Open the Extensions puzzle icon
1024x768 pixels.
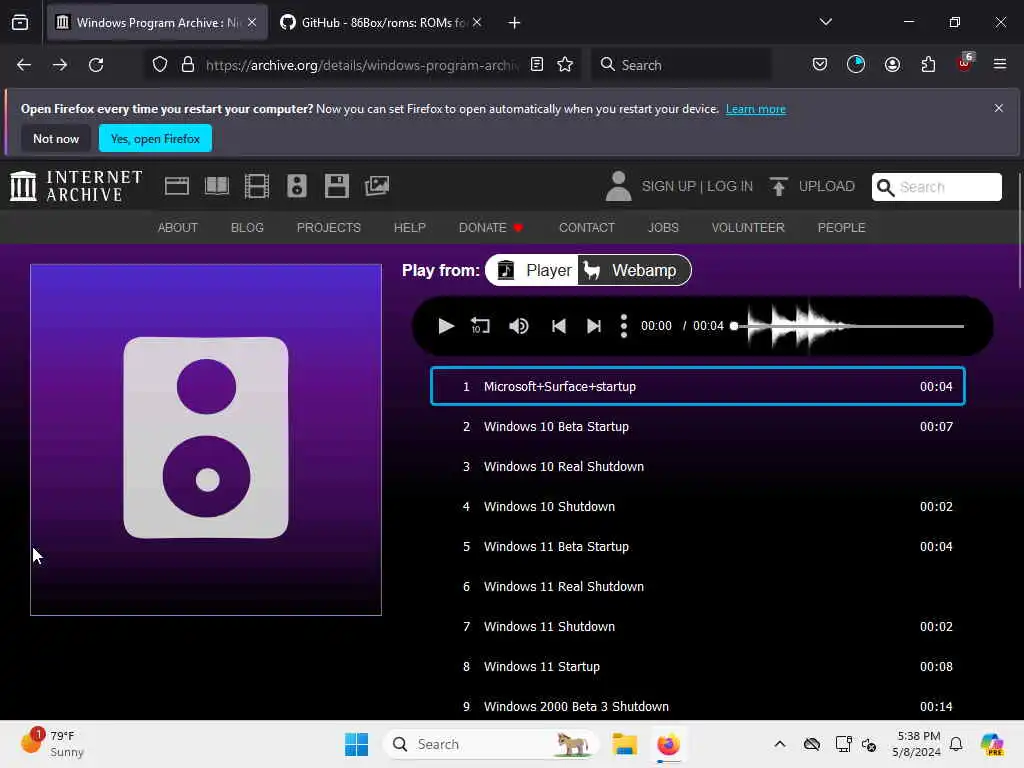pos(928,64)
